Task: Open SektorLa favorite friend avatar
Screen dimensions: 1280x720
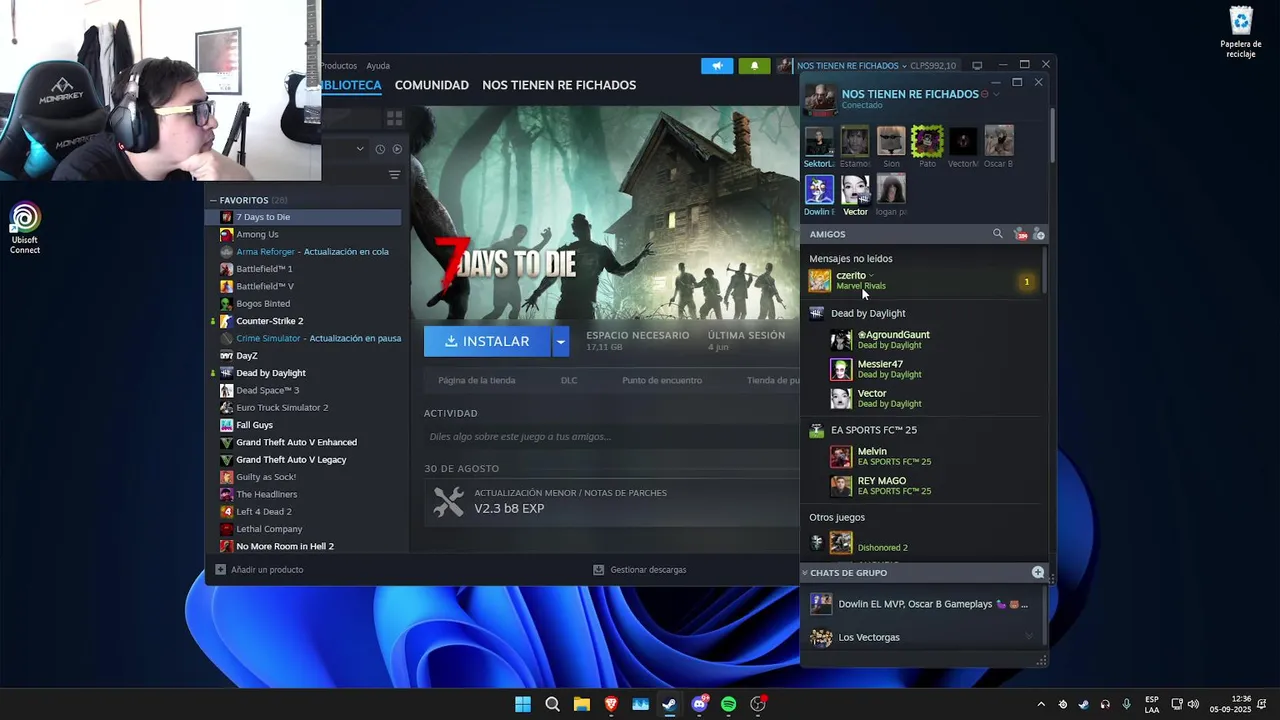Action: tap(819, 141)
